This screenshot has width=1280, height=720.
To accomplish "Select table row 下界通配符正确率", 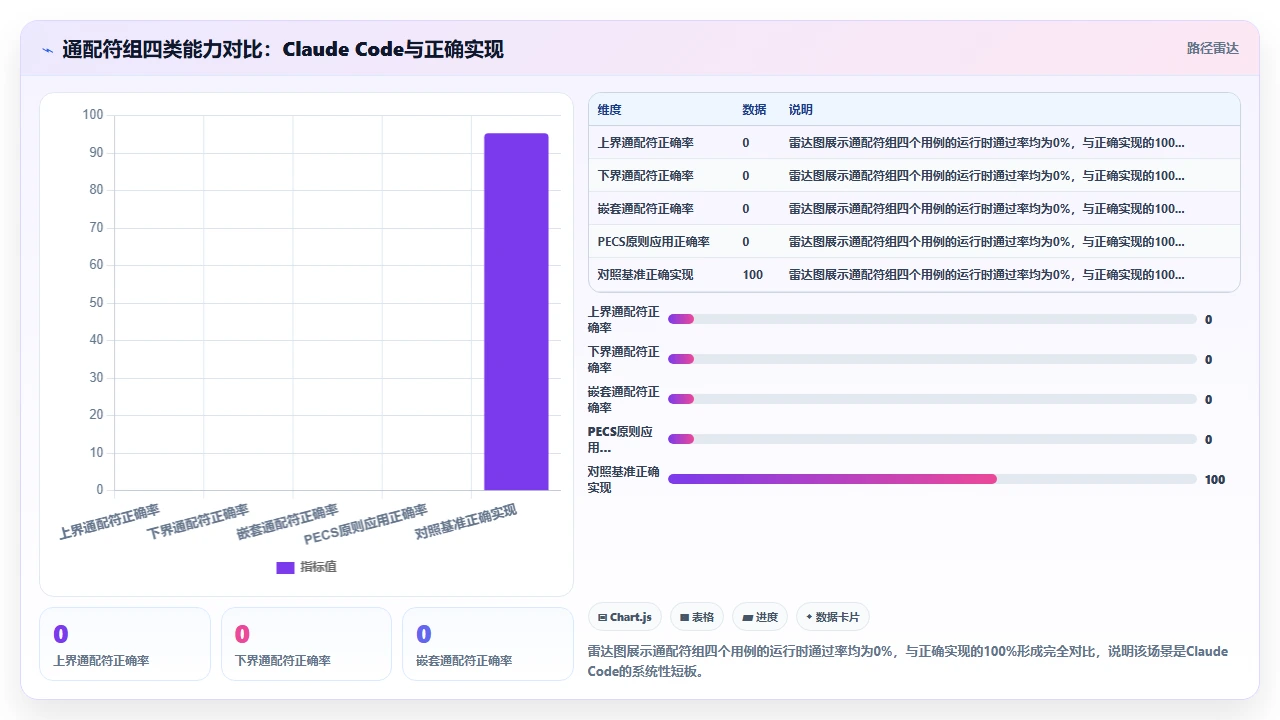I will click(x=914, y=176).
